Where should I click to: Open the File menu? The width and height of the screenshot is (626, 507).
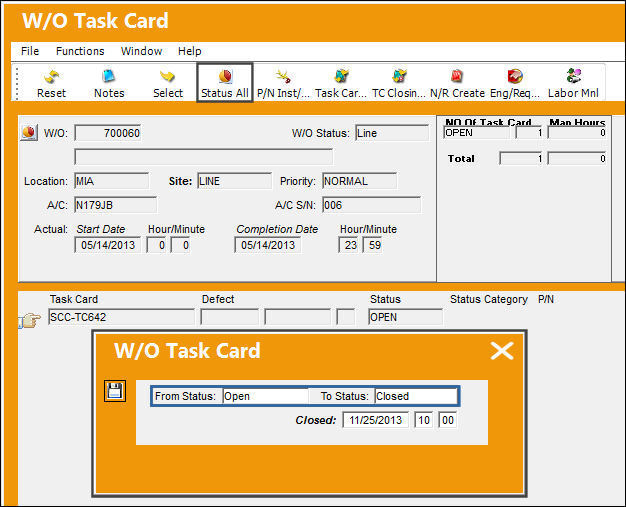pos(30,51)
